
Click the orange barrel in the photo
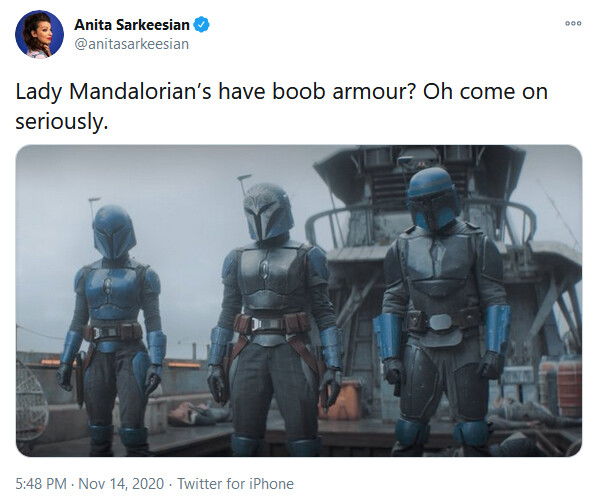[x=342, y=400]
